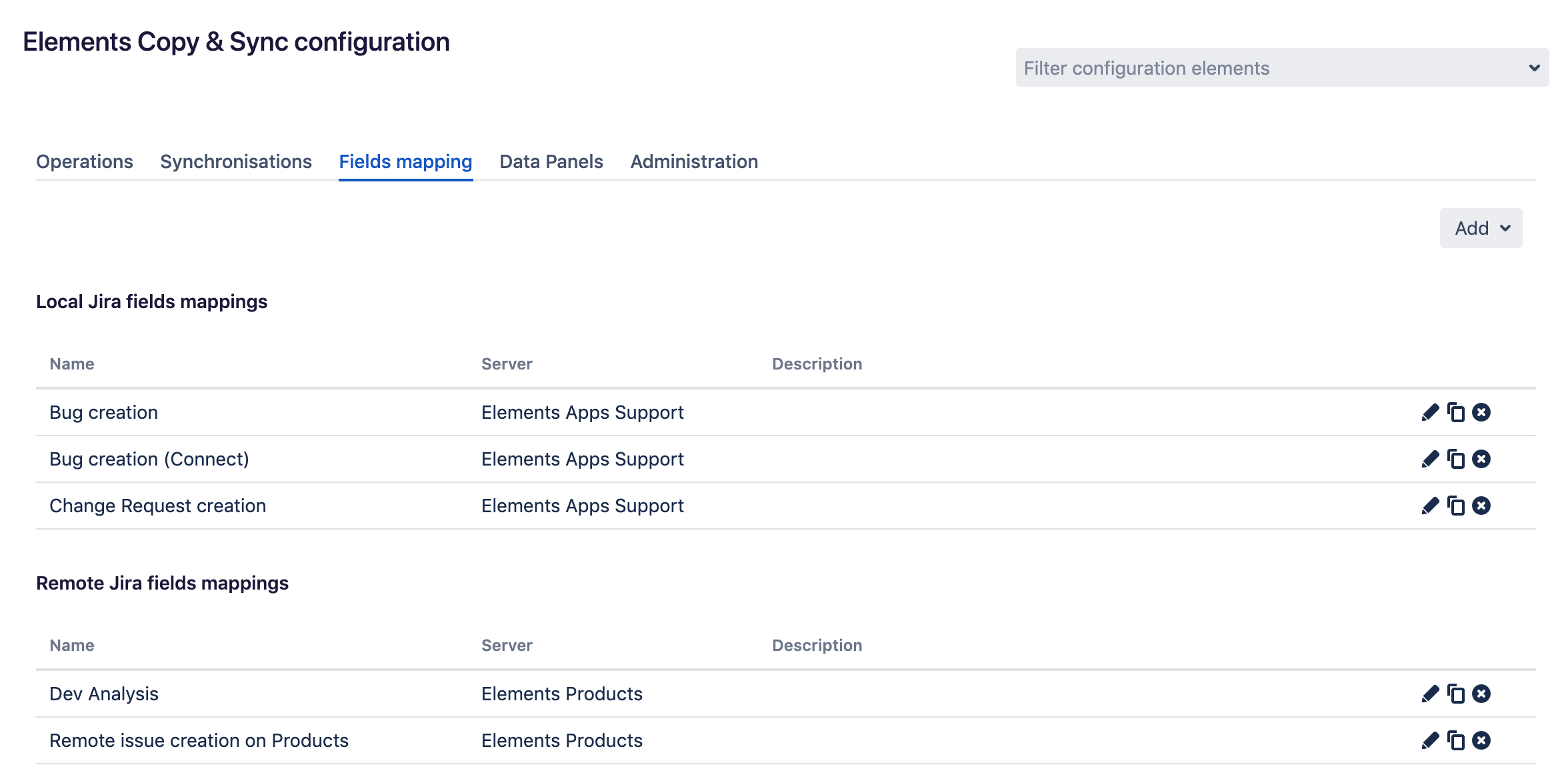Open the Add dropdown menu

click(x=1480, y=227)
